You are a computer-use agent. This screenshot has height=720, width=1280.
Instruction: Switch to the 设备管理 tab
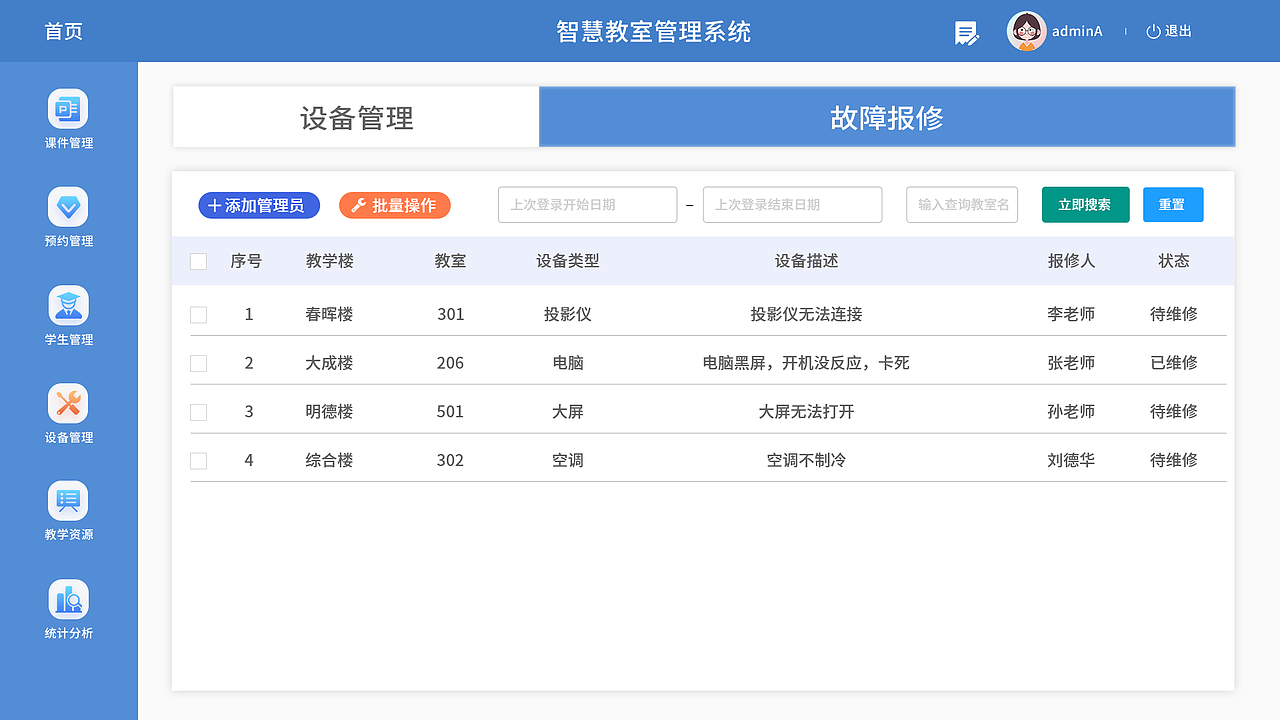point(356,117)
